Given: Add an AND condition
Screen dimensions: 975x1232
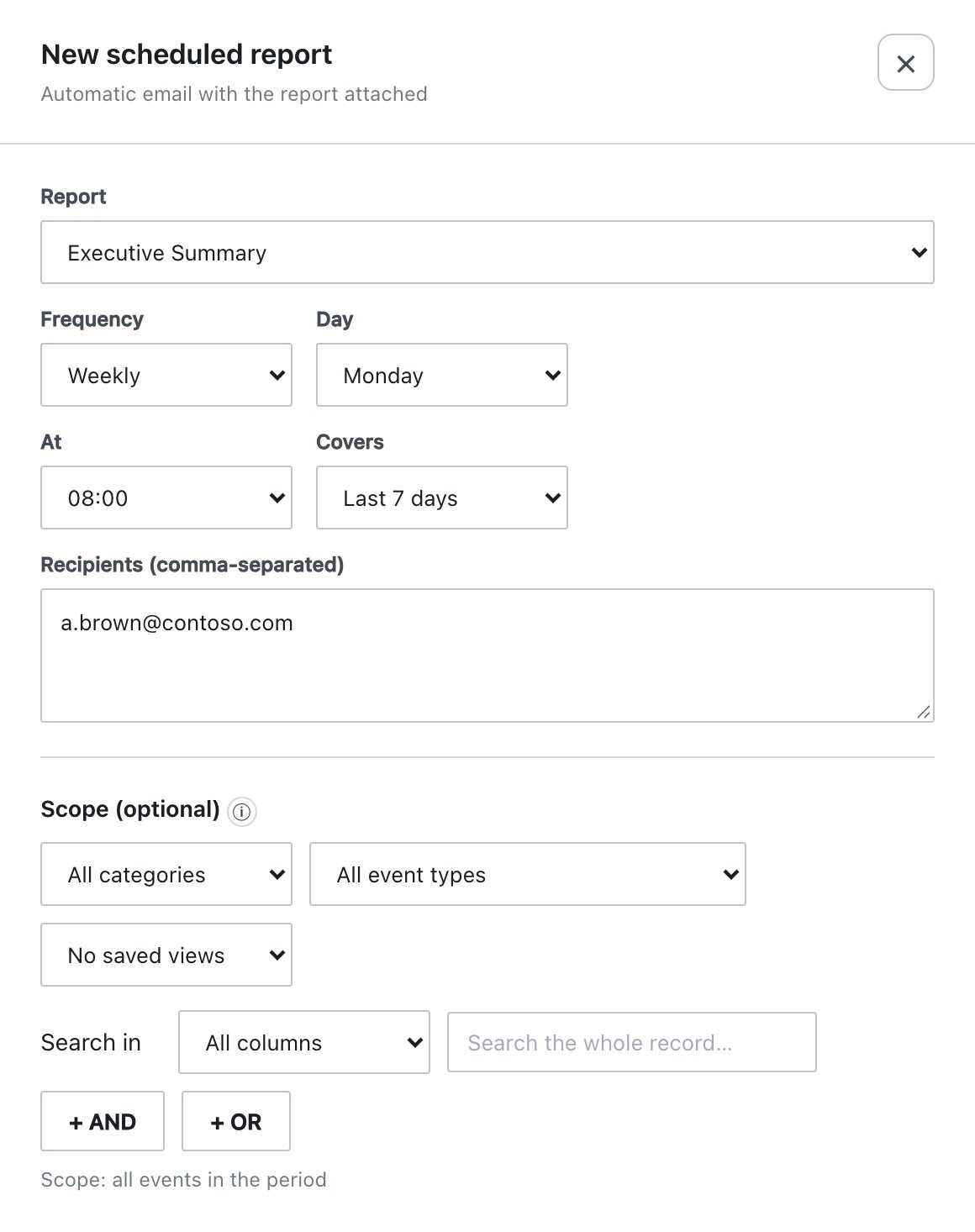Looking at the screenshot, I should 103,1121.
